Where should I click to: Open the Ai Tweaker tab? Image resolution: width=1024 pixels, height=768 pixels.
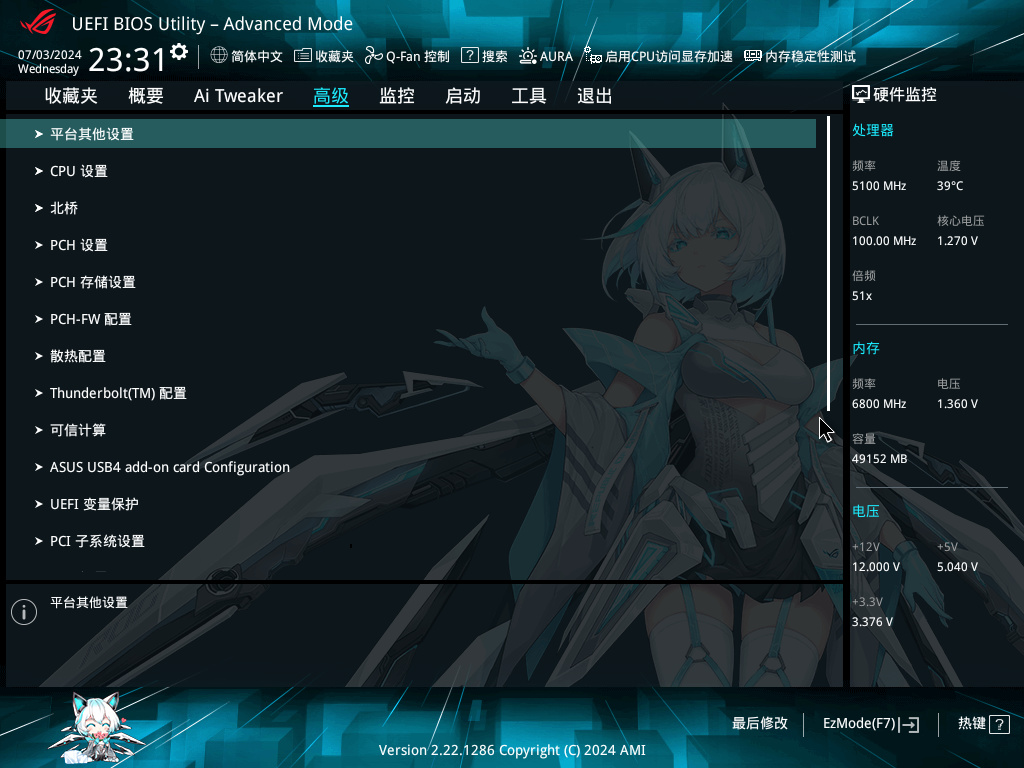[x=238, y=96]
